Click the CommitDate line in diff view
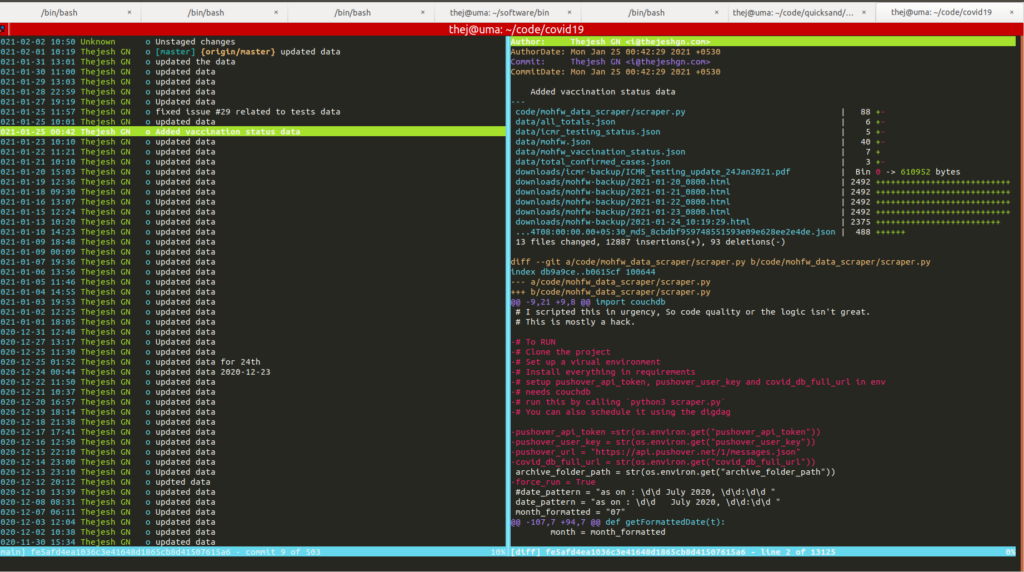Viewport: 1024px width, 572px height. [615, 72]
